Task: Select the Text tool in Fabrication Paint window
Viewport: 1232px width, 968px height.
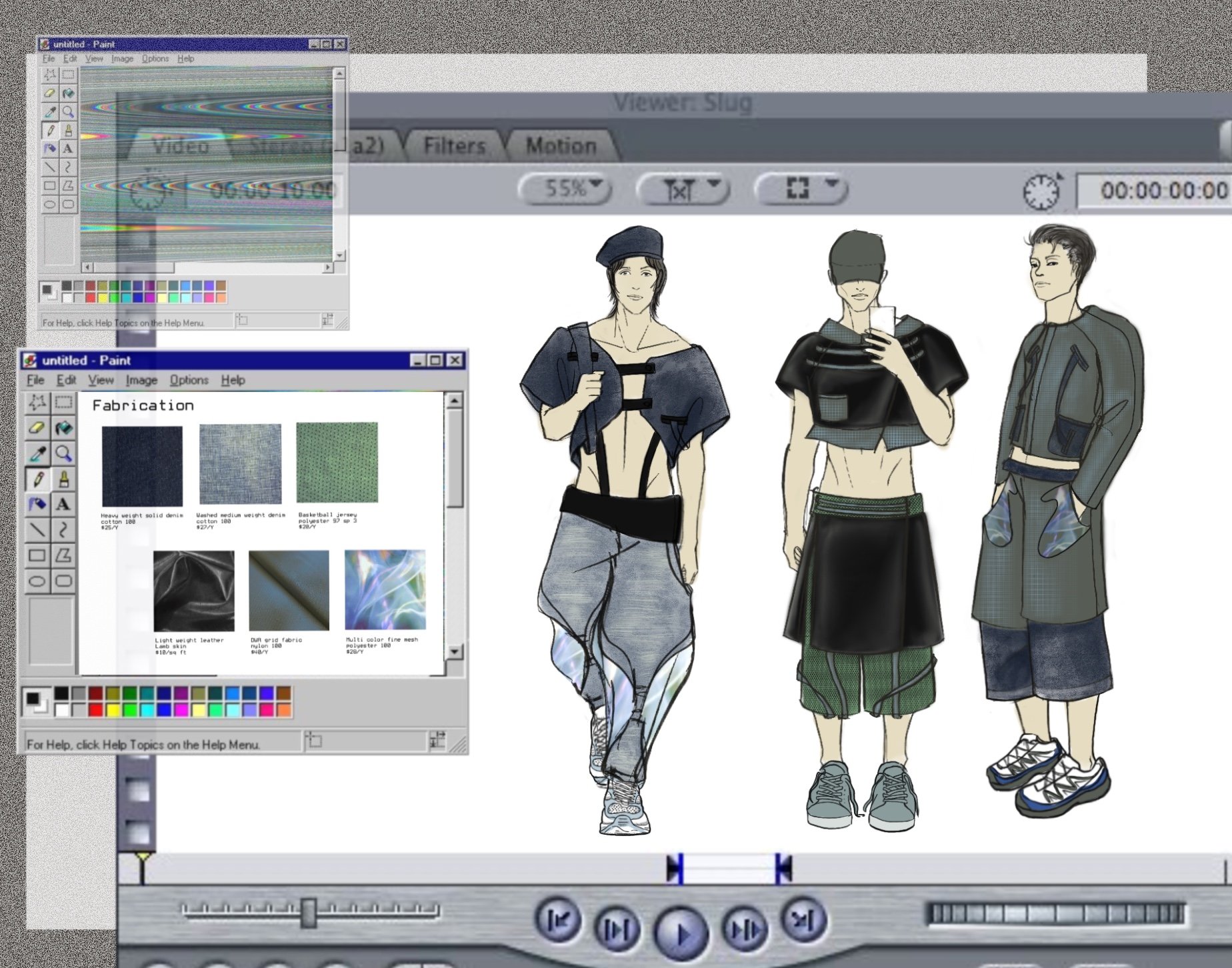Action: [63, 504]
